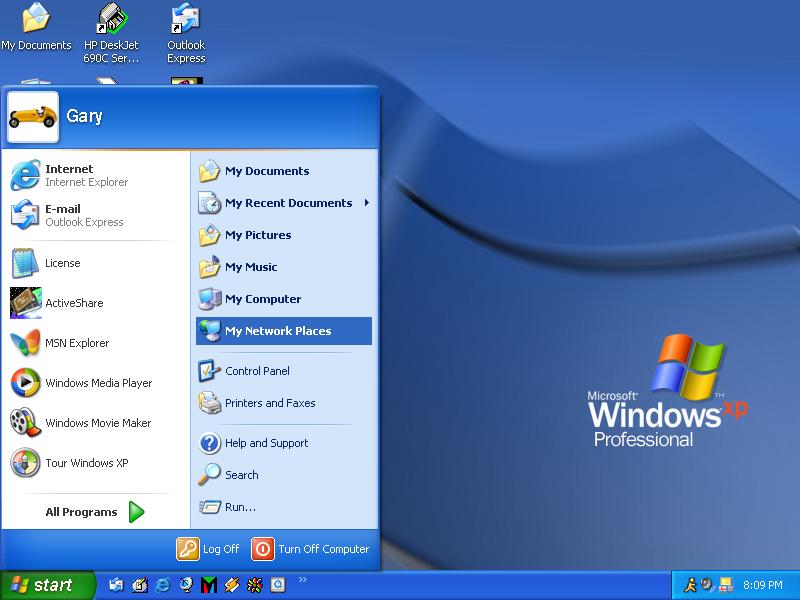
Task: Click Show Desktop quick launch icon
Action: point(139,585)
